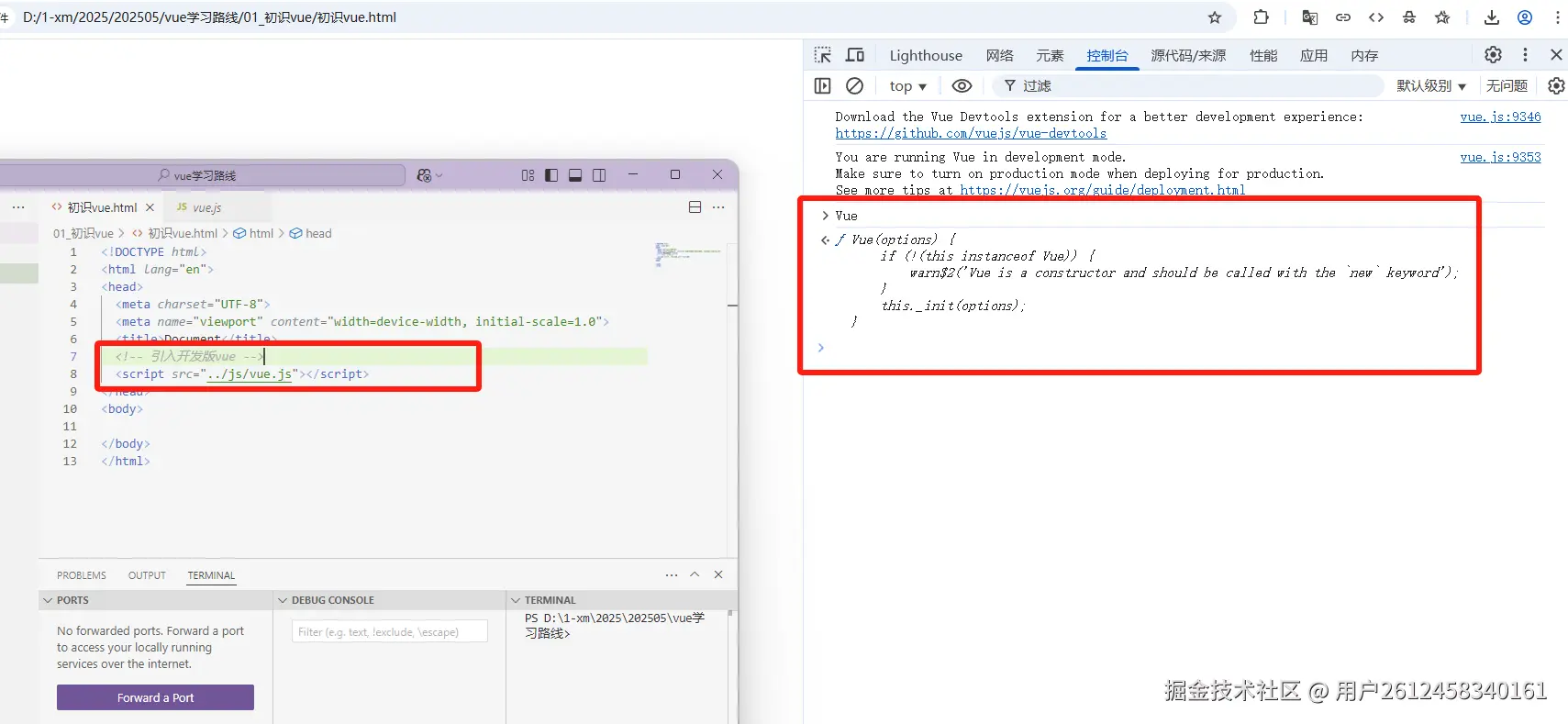Click the link chain extension icon
This screenshot has width=1568, height=724.
coord(1343,17)
